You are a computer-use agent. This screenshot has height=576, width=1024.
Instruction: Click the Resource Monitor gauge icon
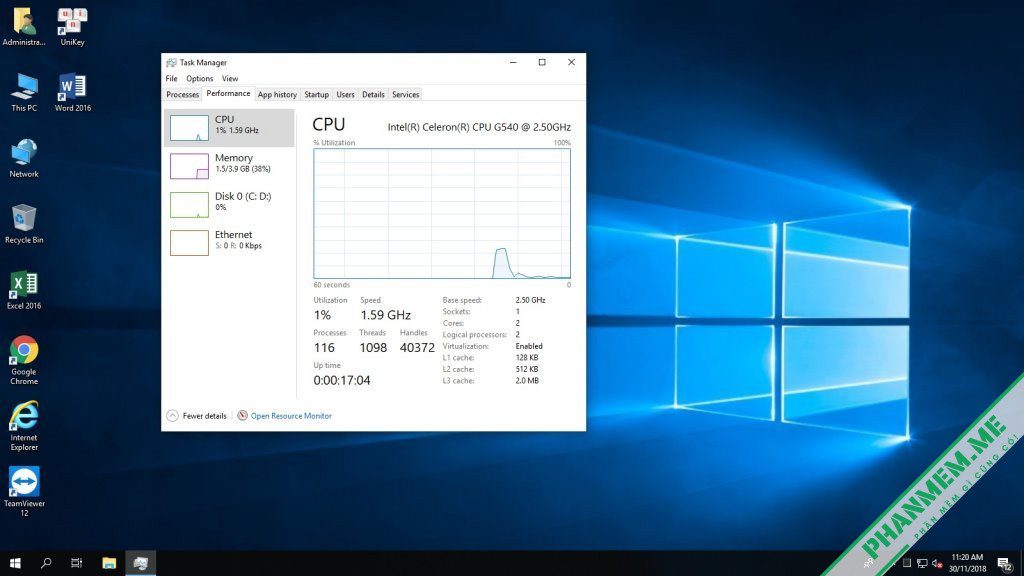pos(242,415)
